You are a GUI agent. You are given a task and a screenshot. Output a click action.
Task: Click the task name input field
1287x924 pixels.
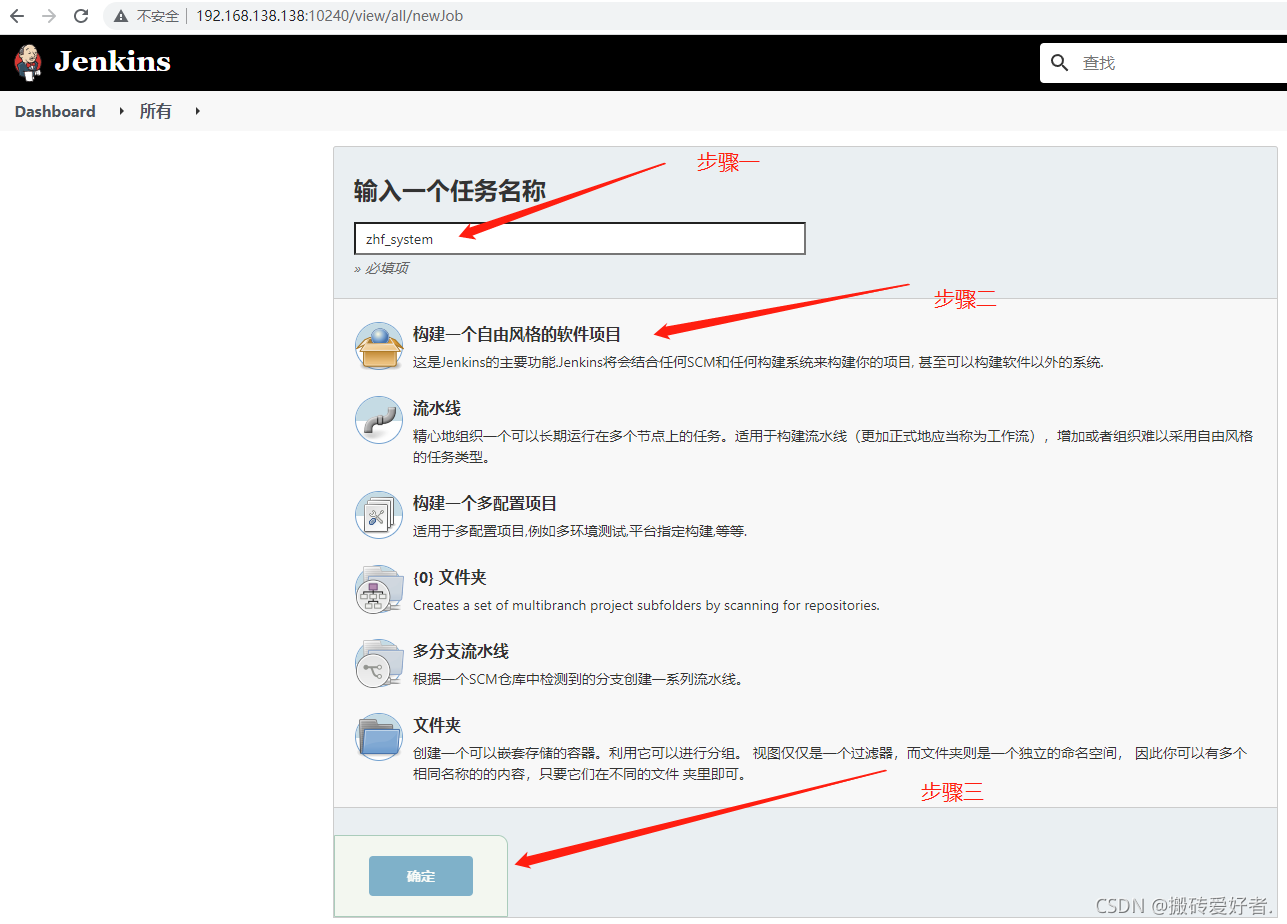pos(579,239)
